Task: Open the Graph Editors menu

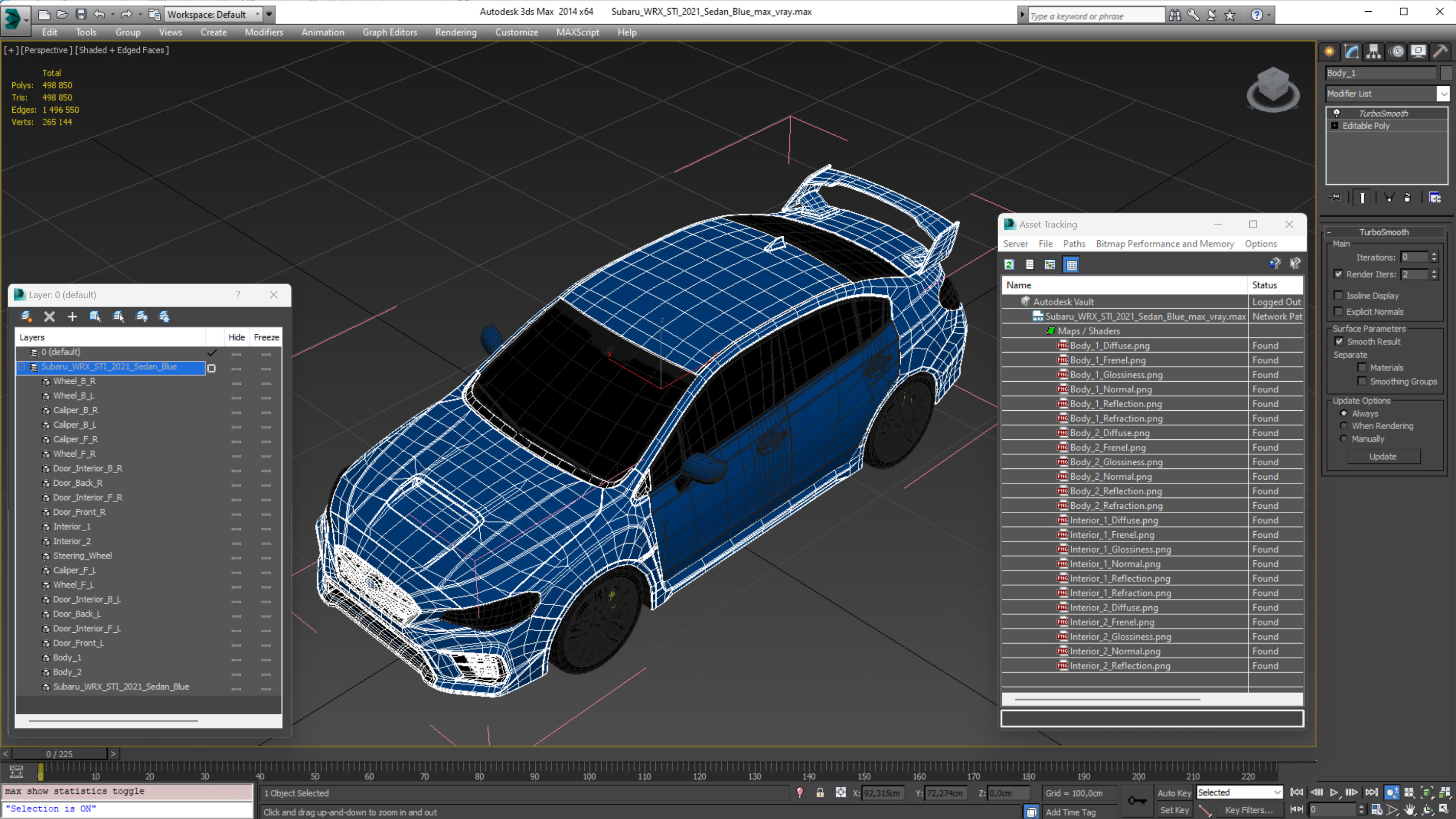Action: (390, 32)
